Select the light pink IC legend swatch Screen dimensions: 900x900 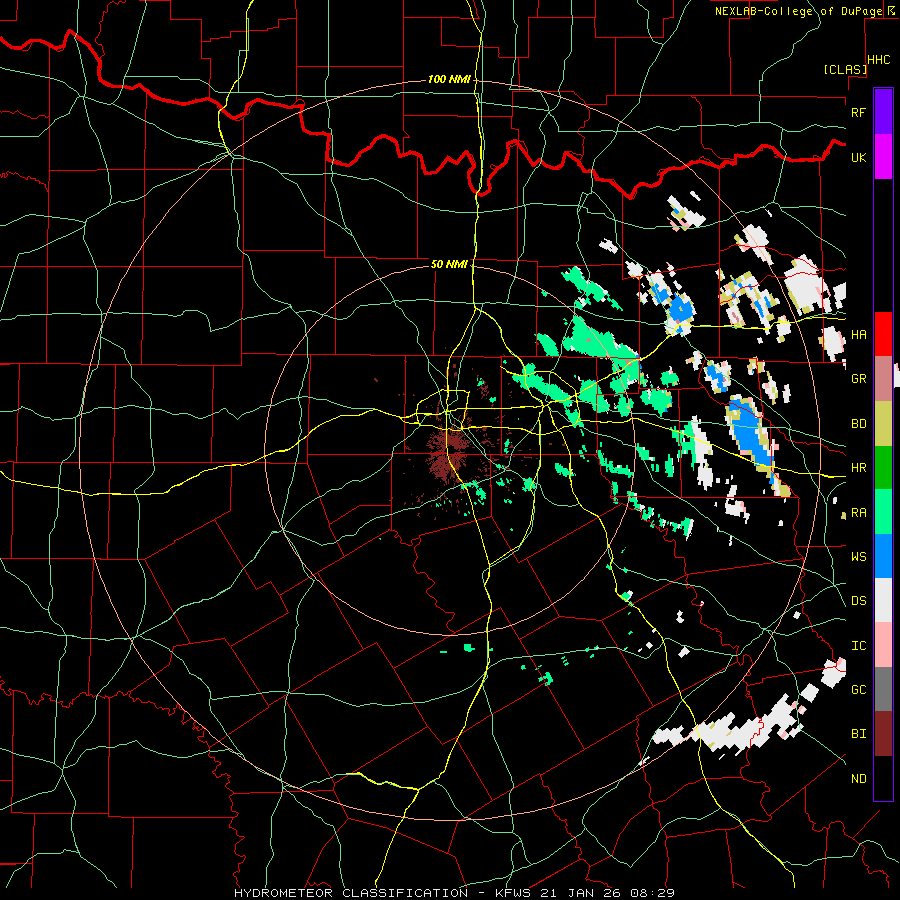pos(883,645)
